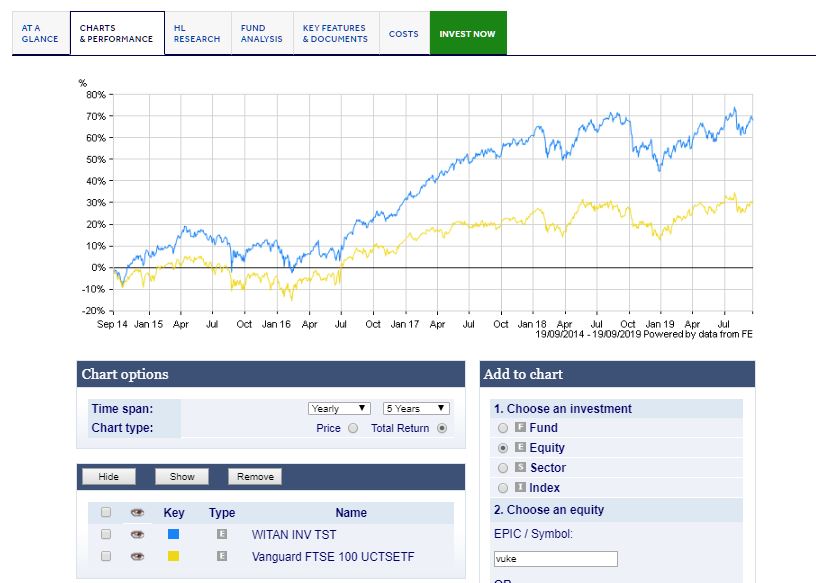This screenshot has width=816, height=583.
Task: View the Costs tab
Action: [404, 33]
